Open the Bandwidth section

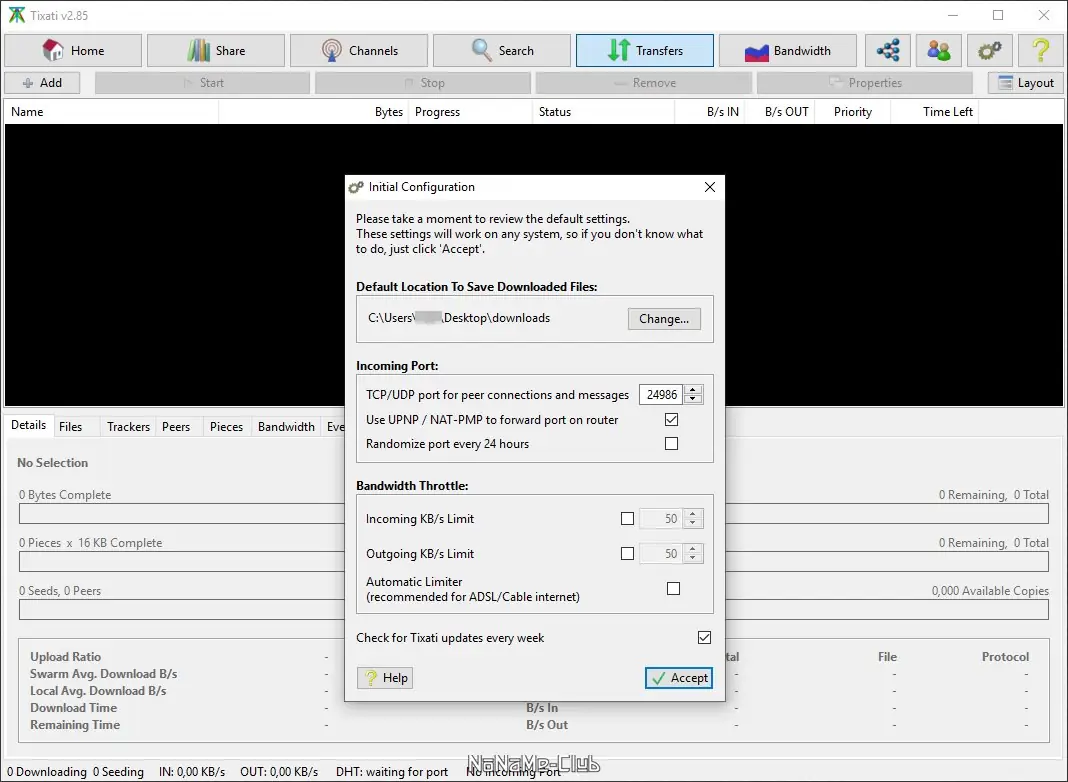click(788, 50)
